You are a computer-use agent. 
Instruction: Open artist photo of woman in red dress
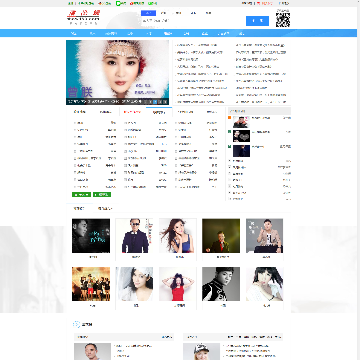point(178,284)
